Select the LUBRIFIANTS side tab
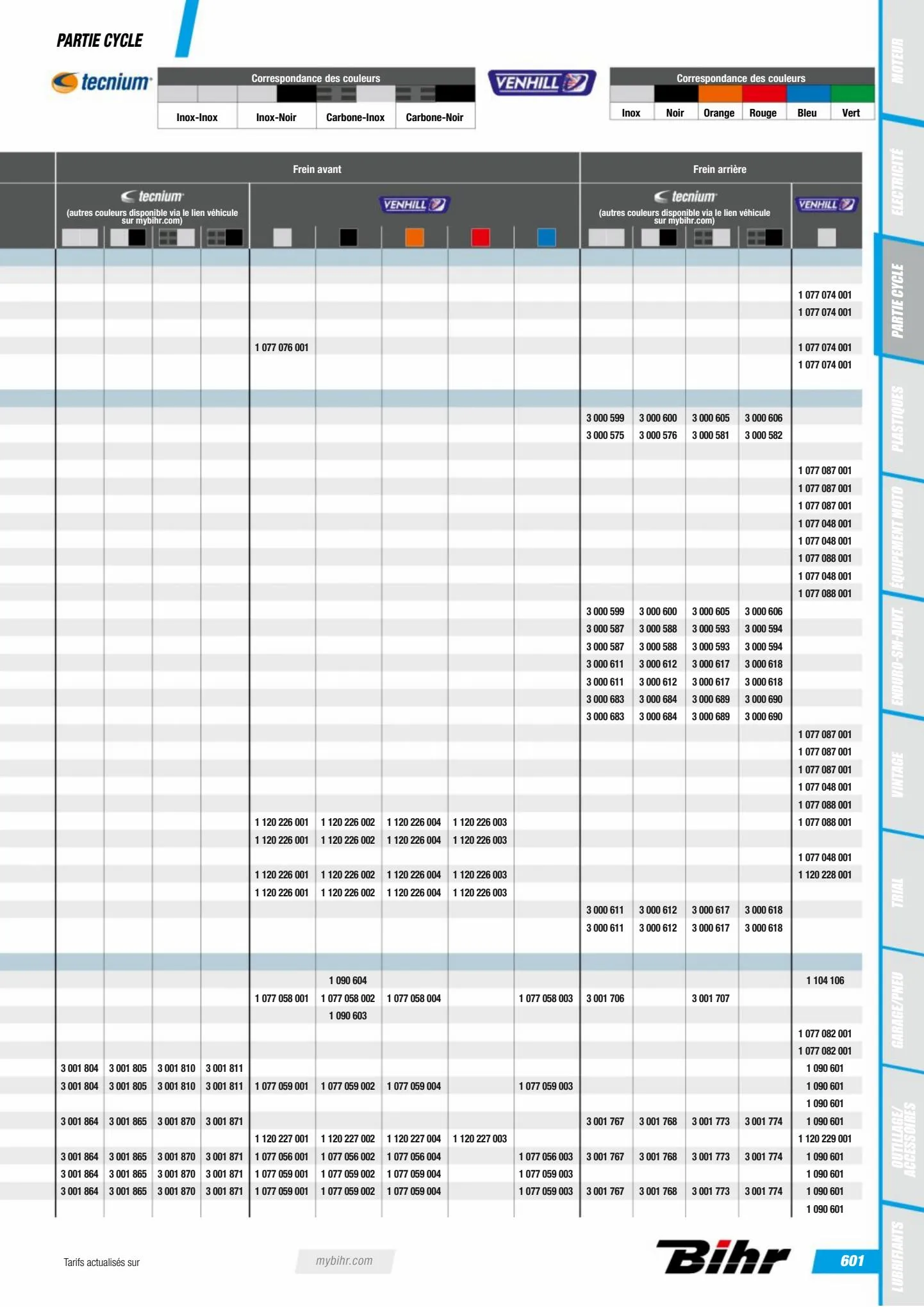Image resolution: width=924 pixels, height=1307 pixels. (x=898, y=1256)
